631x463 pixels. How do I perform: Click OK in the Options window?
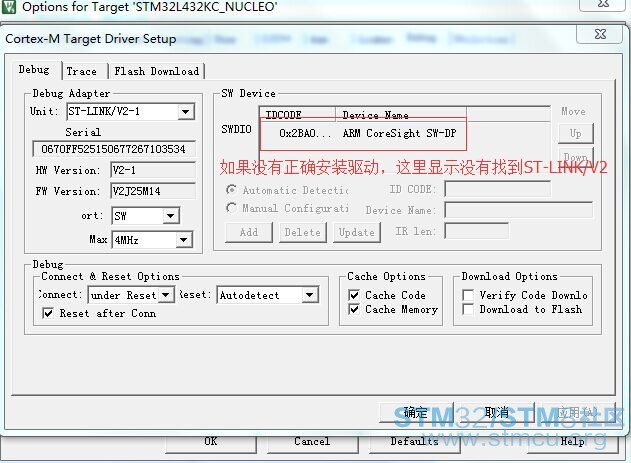[x=211, y=442]
